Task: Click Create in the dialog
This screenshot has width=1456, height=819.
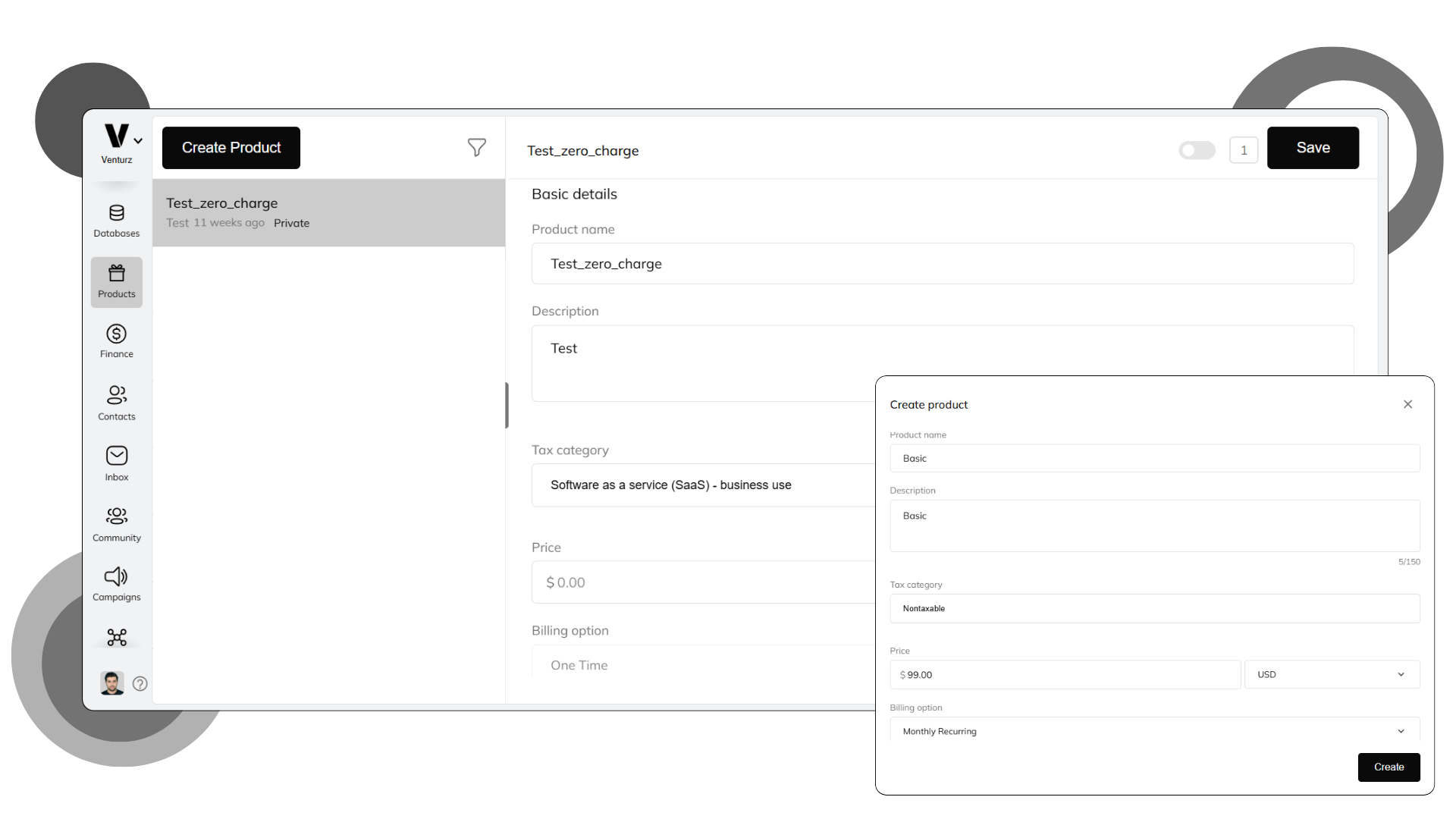Action: (1388, 767)
